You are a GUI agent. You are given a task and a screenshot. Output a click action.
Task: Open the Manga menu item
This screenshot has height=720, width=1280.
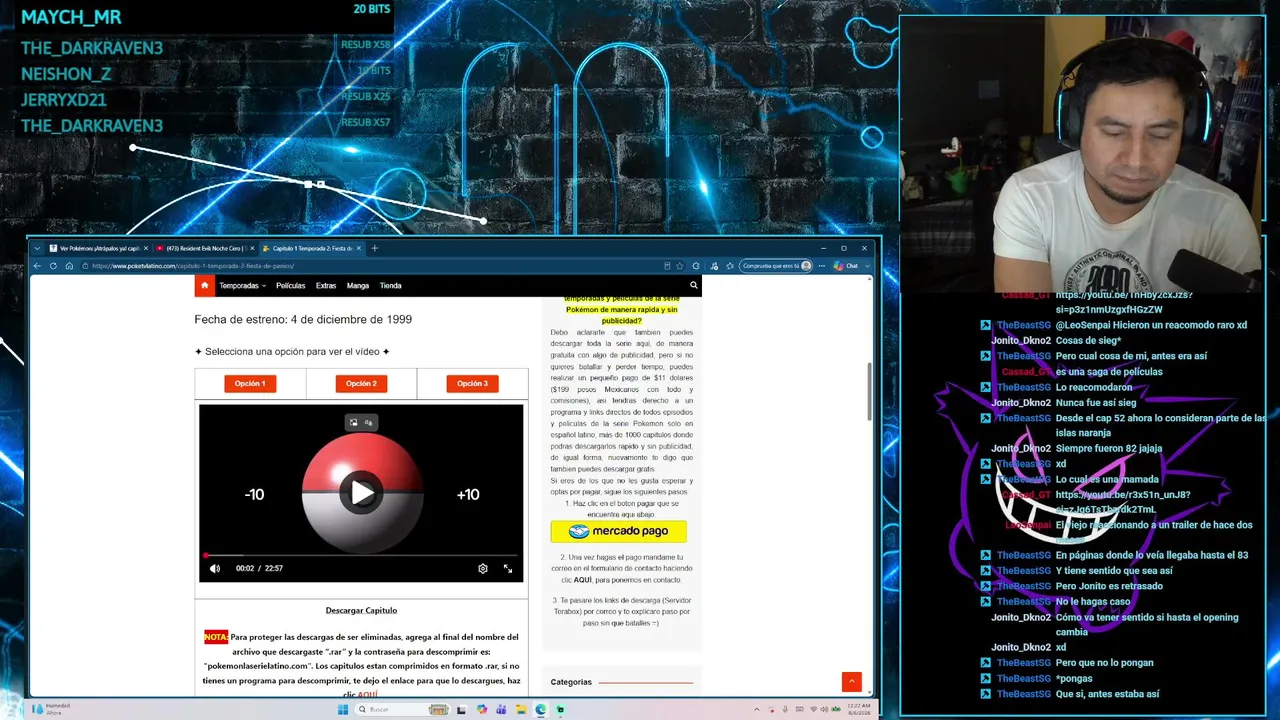click(x=358, y=285)
